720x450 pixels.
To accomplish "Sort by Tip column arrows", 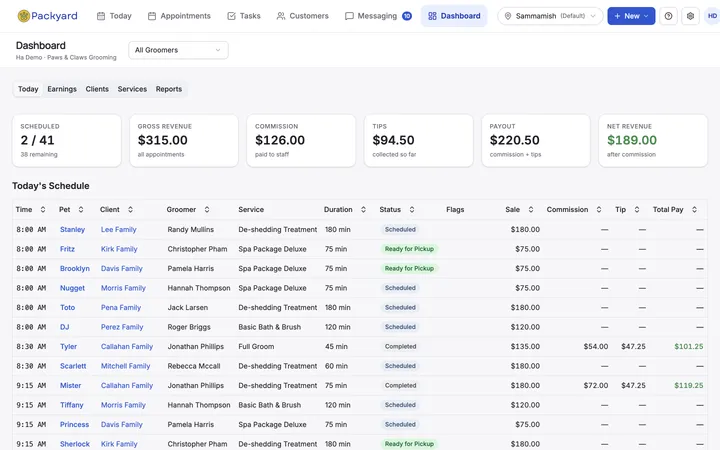I will pos(637,209).
